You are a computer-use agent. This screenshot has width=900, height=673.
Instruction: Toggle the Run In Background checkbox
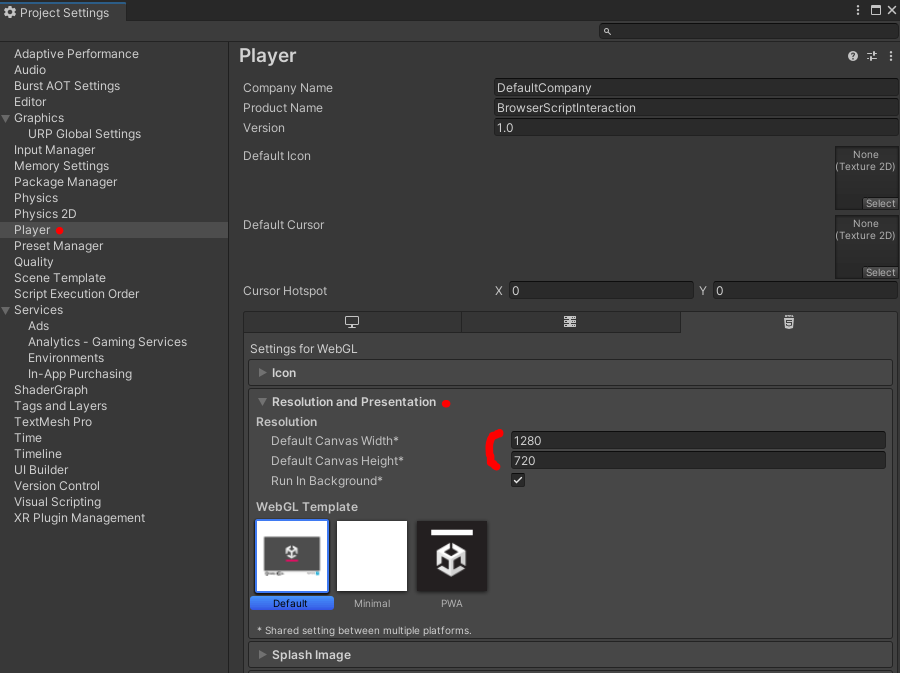pyautogui.click(x=518, y=480)
